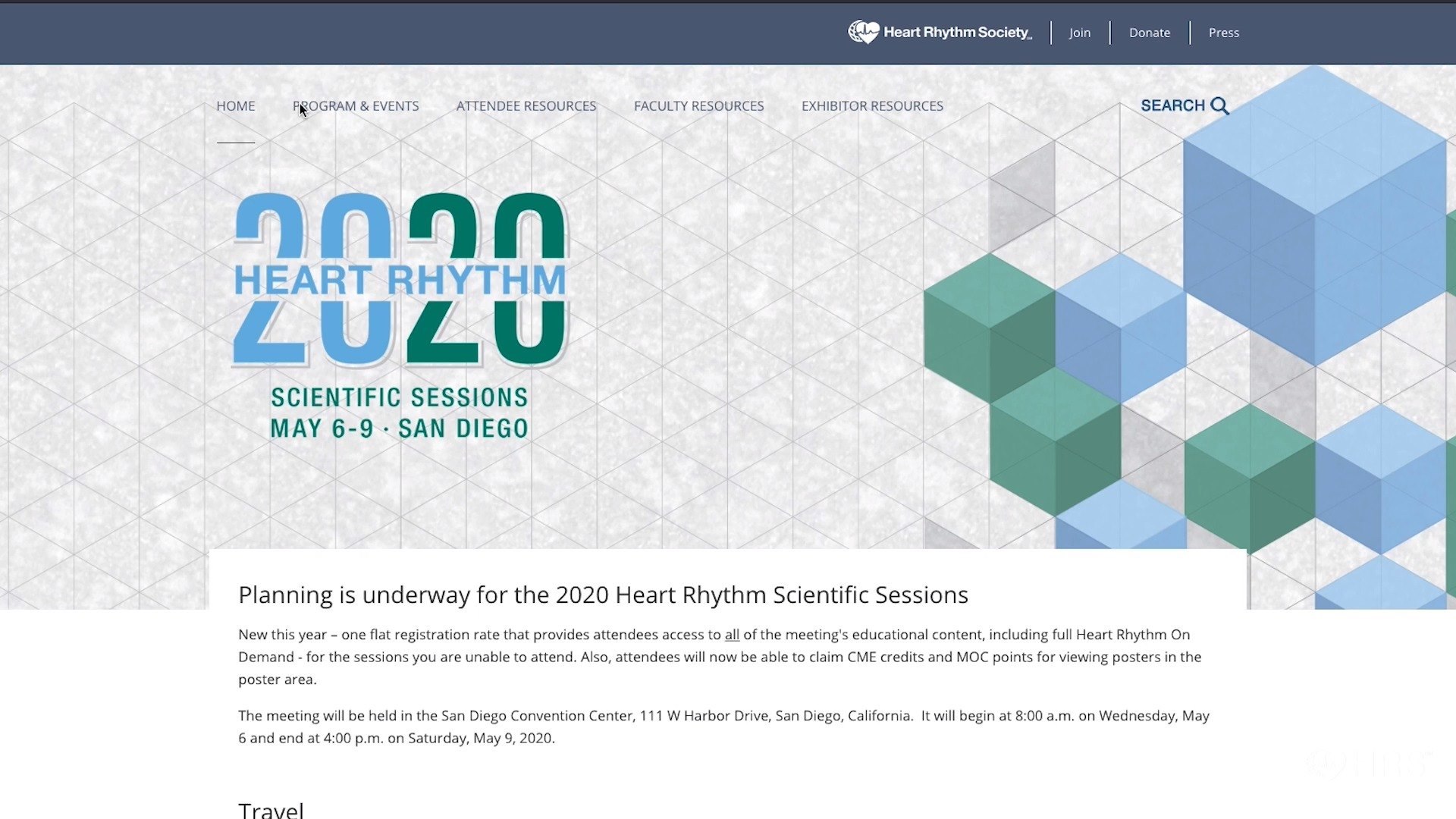Go to the HOME navigation item

[x=236, y=106]
